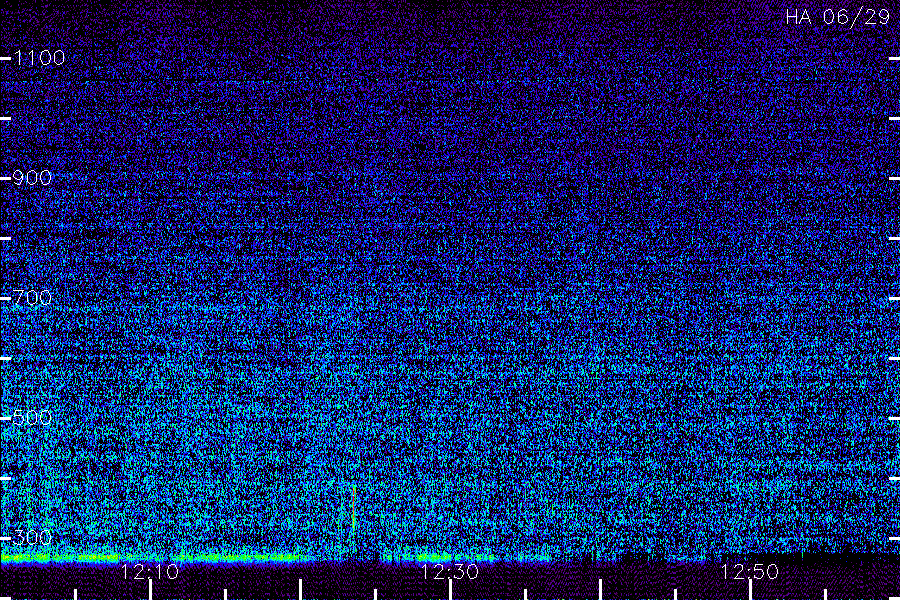Image resolution: width=900 pixels, height=600 pixels.
Task: Click the 12:10 time axis label
Action: (x=150, y=572)
